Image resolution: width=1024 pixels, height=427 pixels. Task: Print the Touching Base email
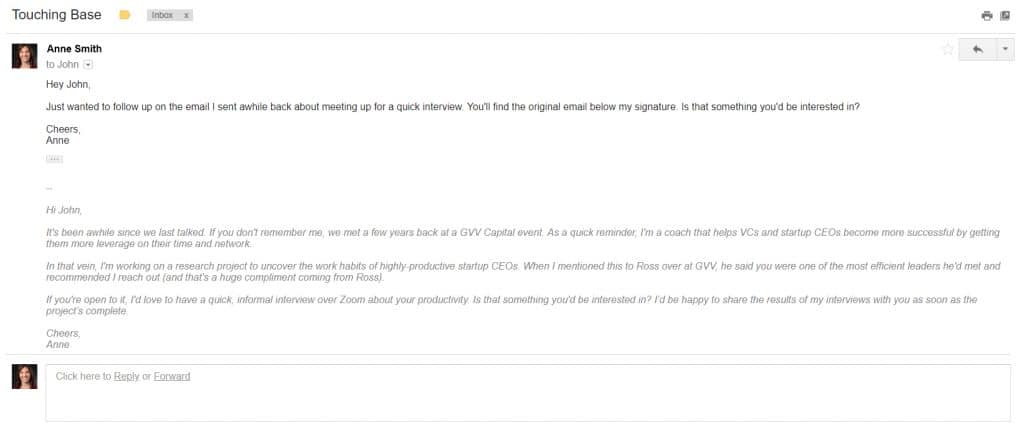tap(987, 16)
